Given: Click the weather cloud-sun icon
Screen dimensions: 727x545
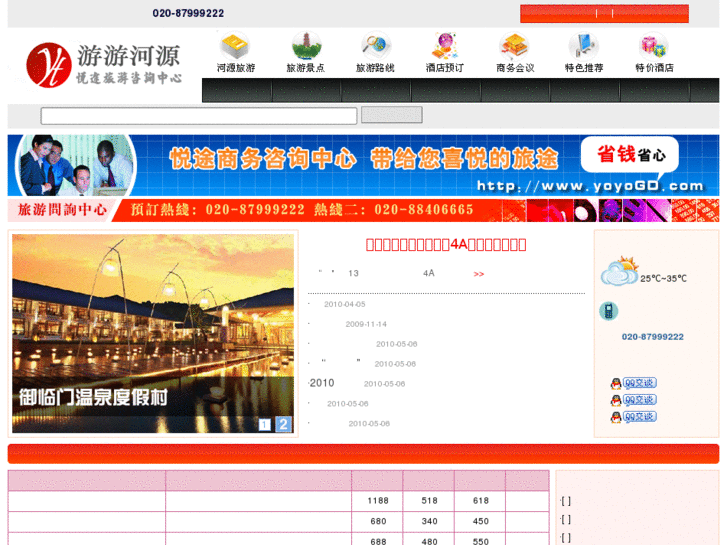Looking at the screenshot, I should [619, 272].
